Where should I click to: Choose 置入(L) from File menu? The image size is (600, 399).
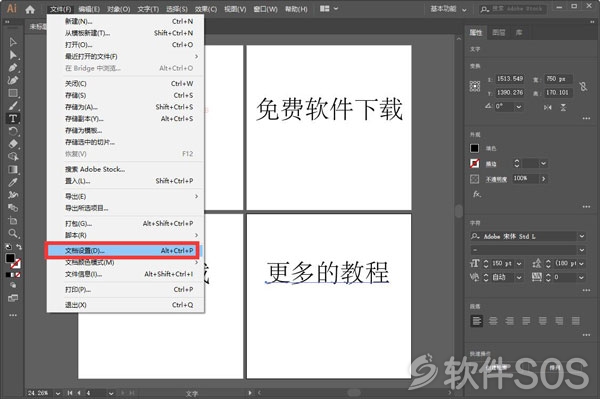click(126, 181)
